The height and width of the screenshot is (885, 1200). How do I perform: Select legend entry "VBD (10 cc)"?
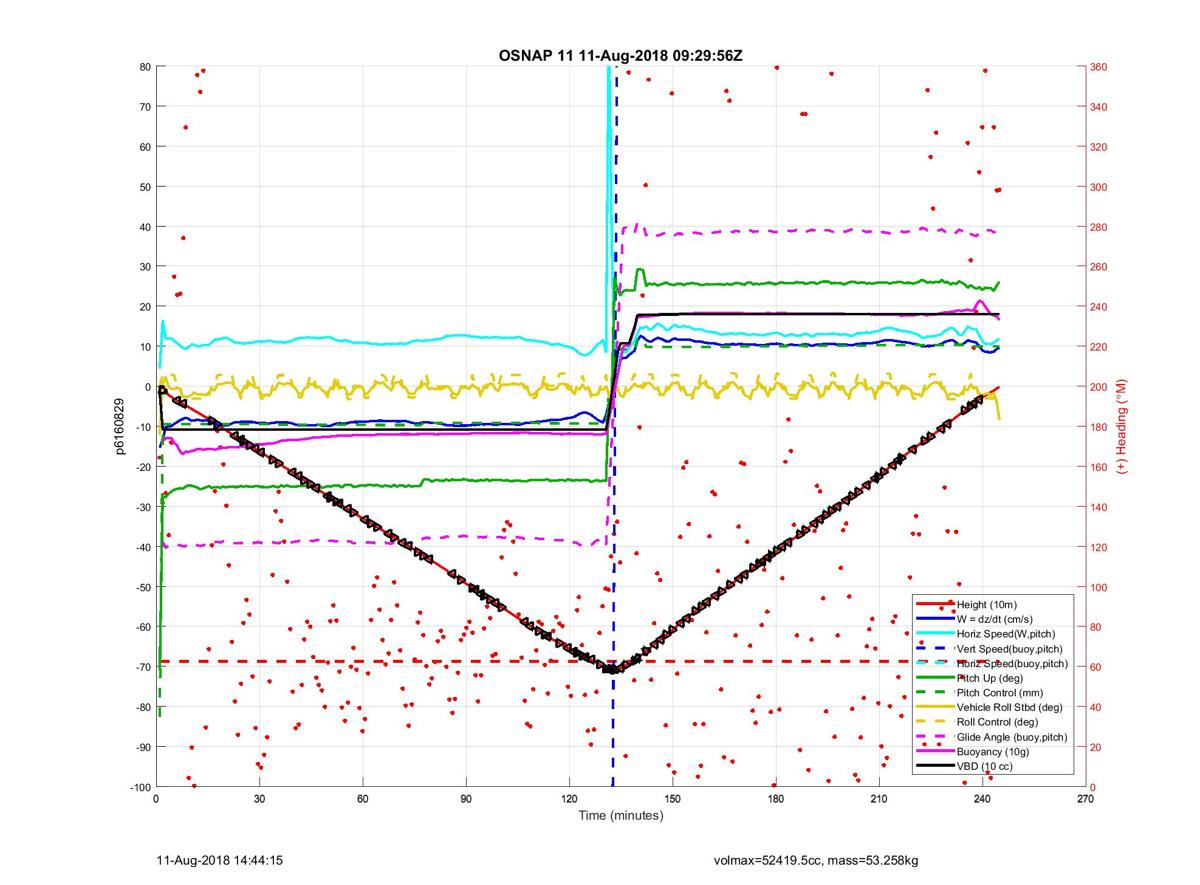[984, 766]
